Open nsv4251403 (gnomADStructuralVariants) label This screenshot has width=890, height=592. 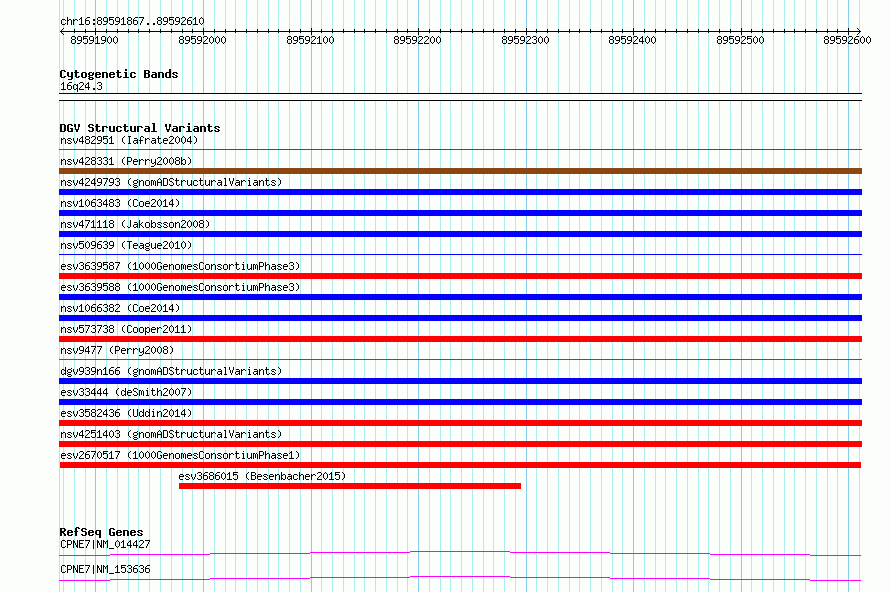point(171,434)
